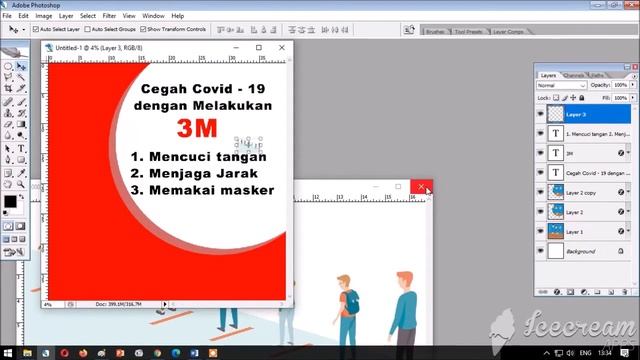Select the Path Selection tool
The image size is (640, 360).
click(8, 149)
